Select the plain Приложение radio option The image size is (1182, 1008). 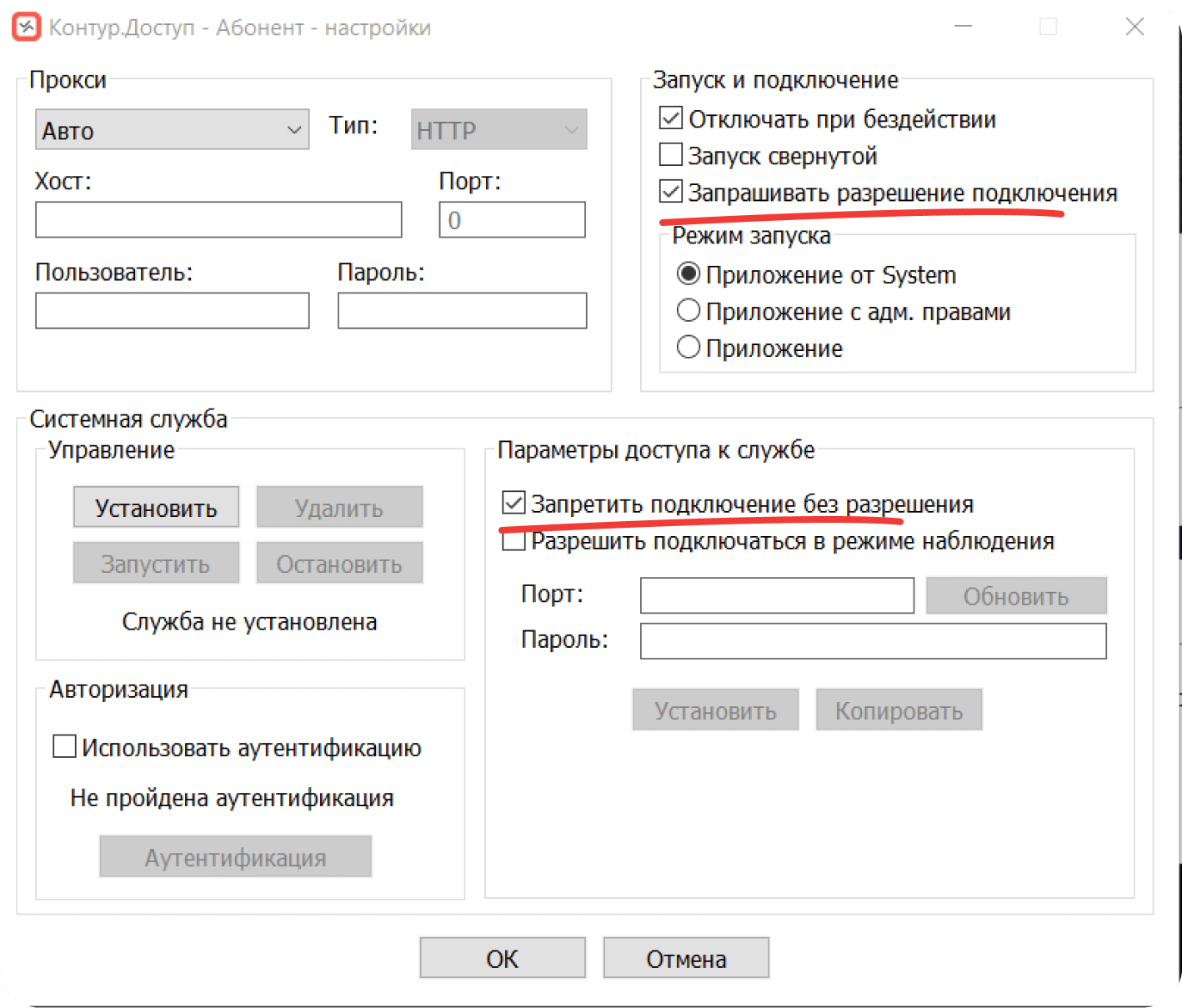coord(689,347)
